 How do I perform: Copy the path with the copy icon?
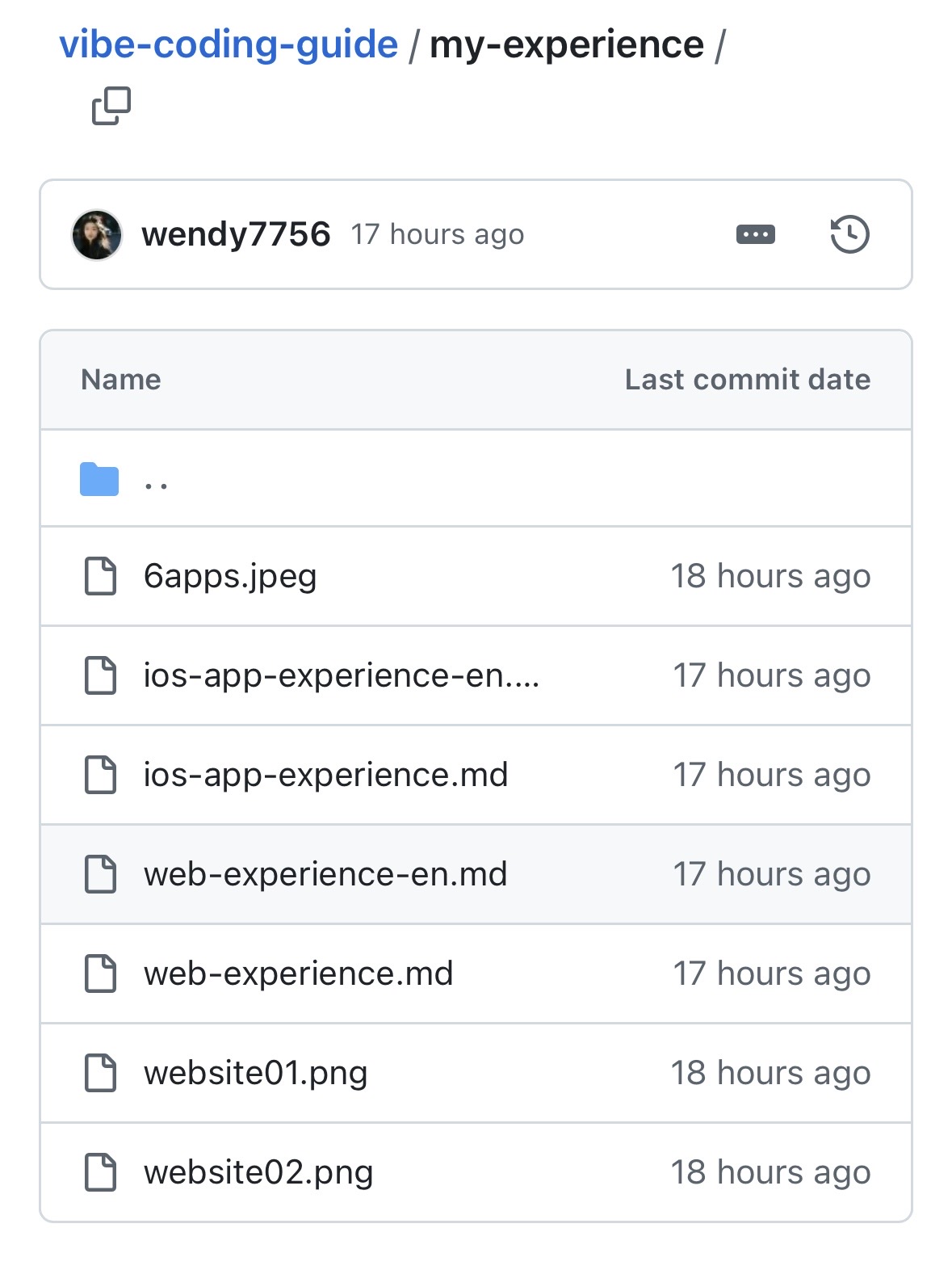[111, 106]
